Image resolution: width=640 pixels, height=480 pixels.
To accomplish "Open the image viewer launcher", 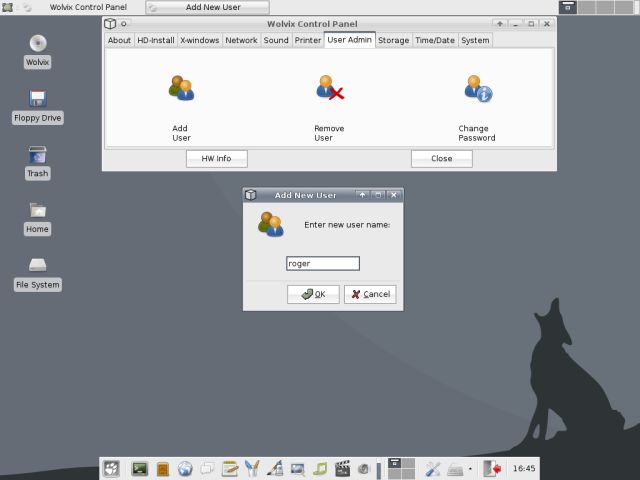I will (x=298, y=469).
